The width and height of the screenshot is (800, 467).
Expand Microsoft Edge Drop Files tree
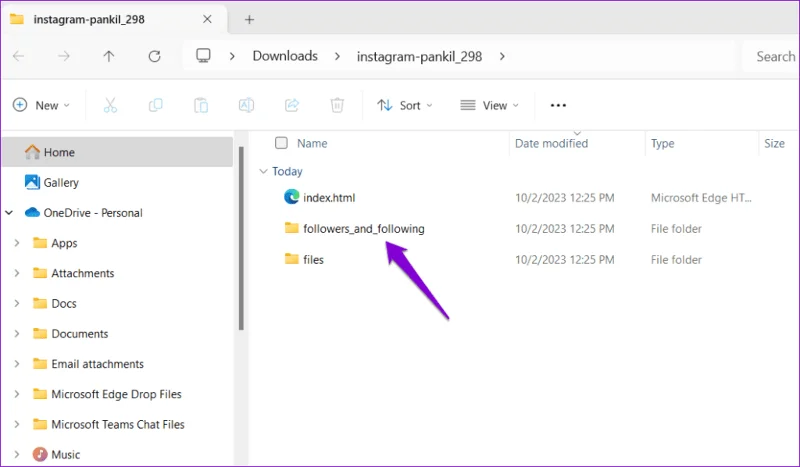tap(17, 394)
